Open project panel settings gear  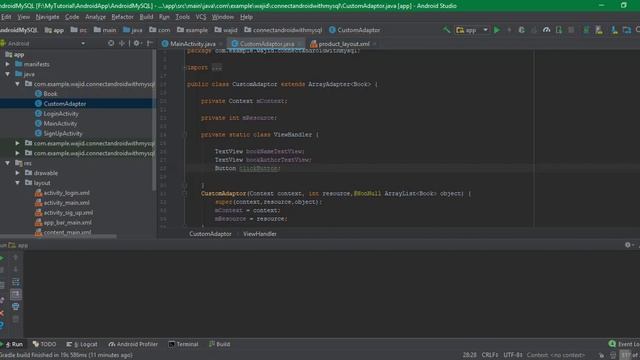pyautogui.click(x=137, y=43)
